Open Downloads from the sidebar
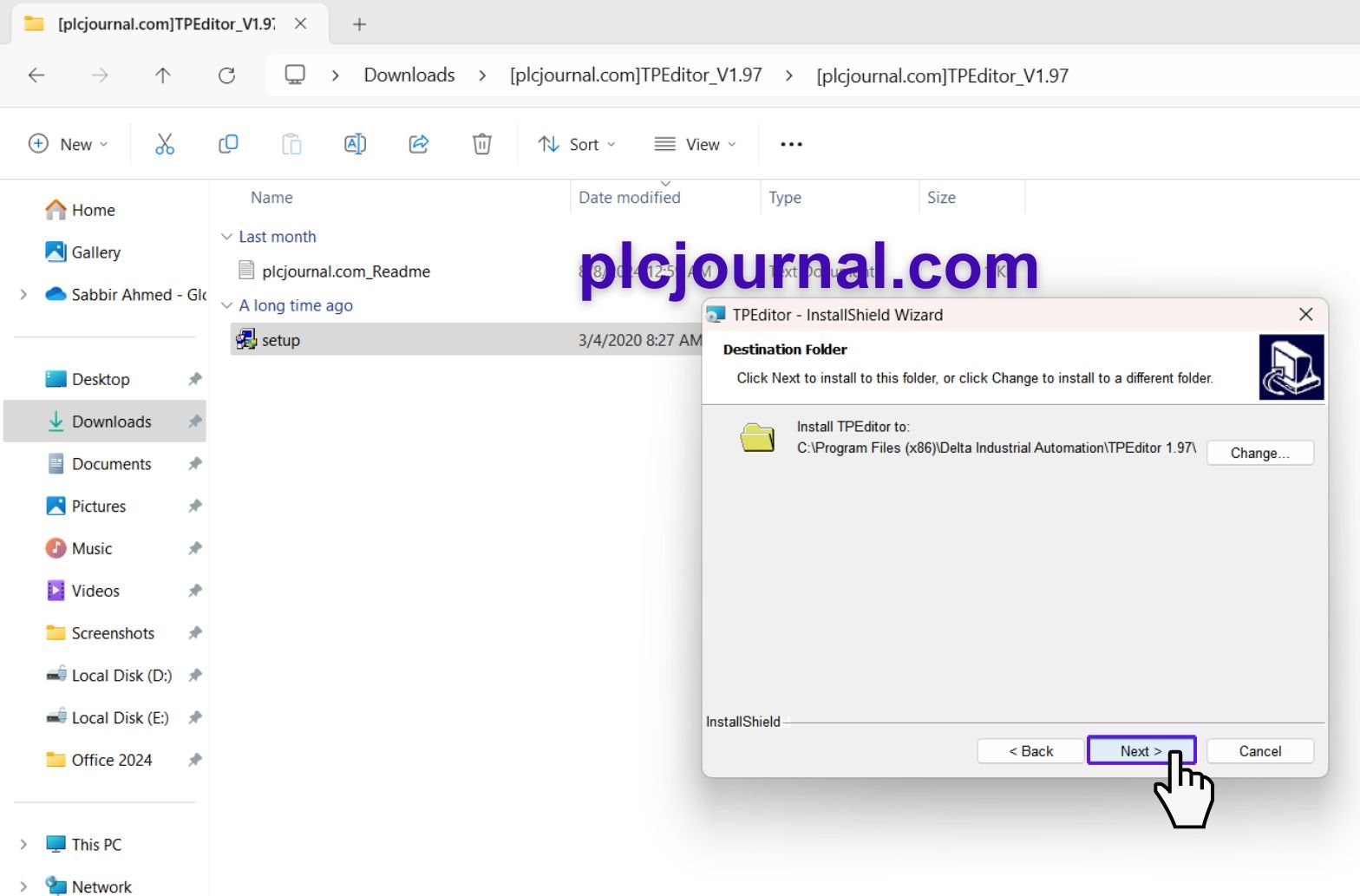The image size is (1360, 896). pyautogui.click(x=105, y=422)
